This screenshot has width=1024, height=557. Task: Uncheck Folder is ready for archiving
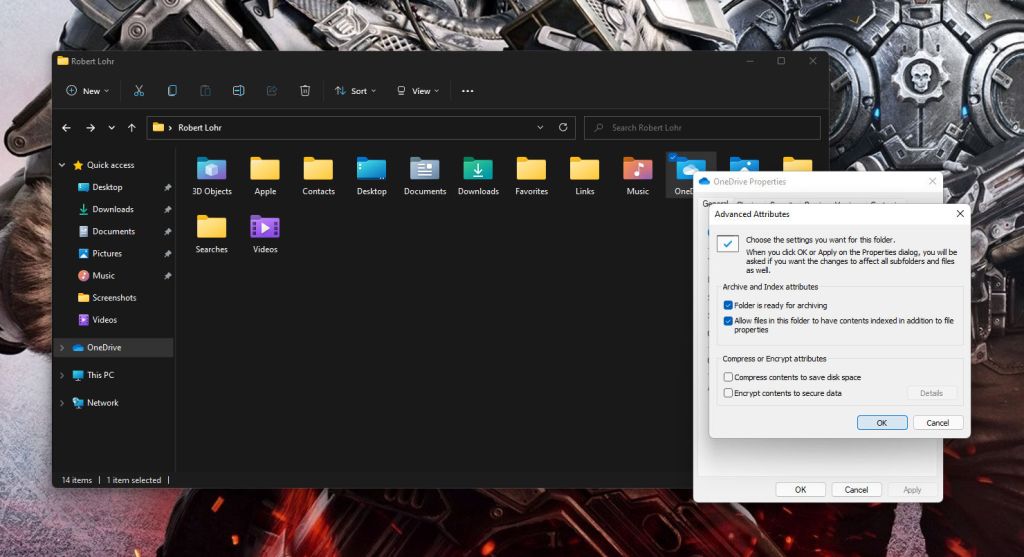[728, 305]
